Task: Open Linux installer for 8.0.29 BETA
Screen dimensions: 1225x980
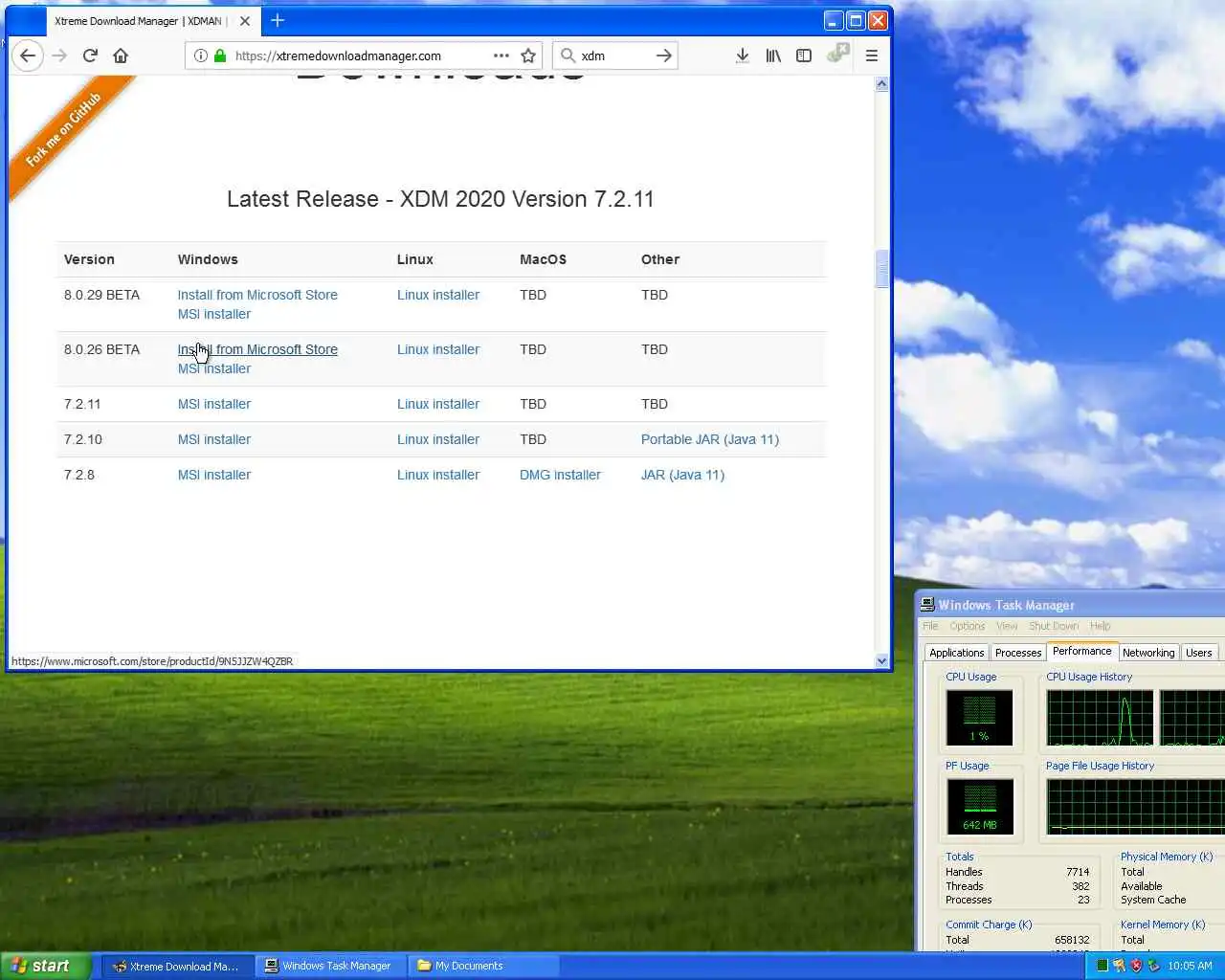Action: pos(438,295)
